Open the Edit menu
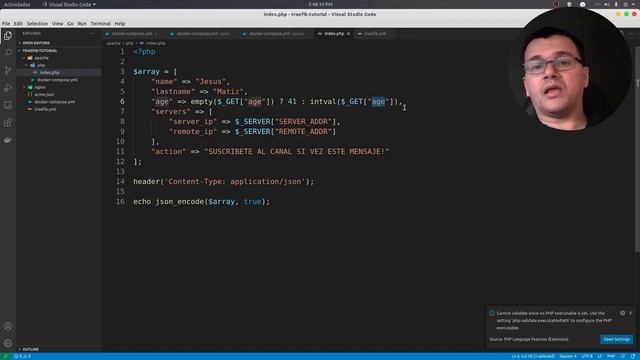 [18, 24]
